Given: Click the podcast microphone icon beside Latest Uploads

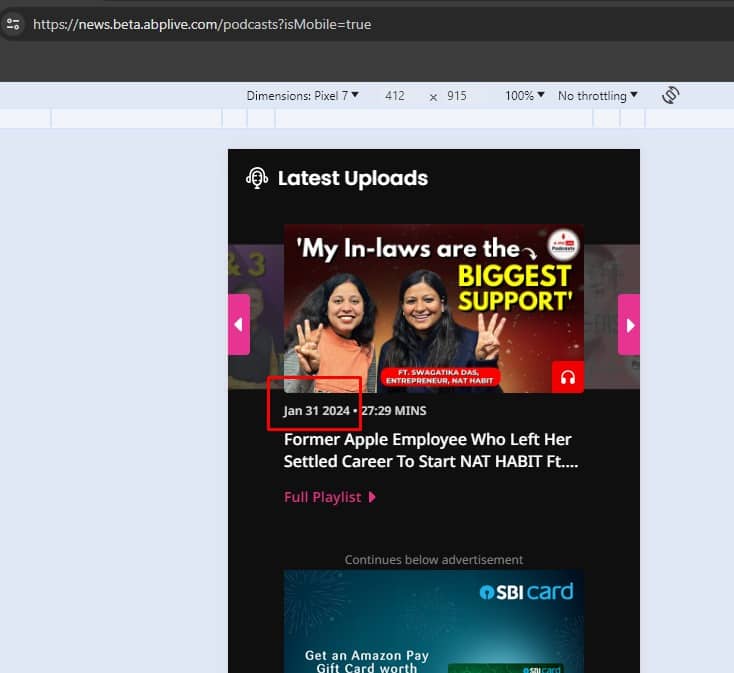Looking at the screenshot, I should [257, 178].
